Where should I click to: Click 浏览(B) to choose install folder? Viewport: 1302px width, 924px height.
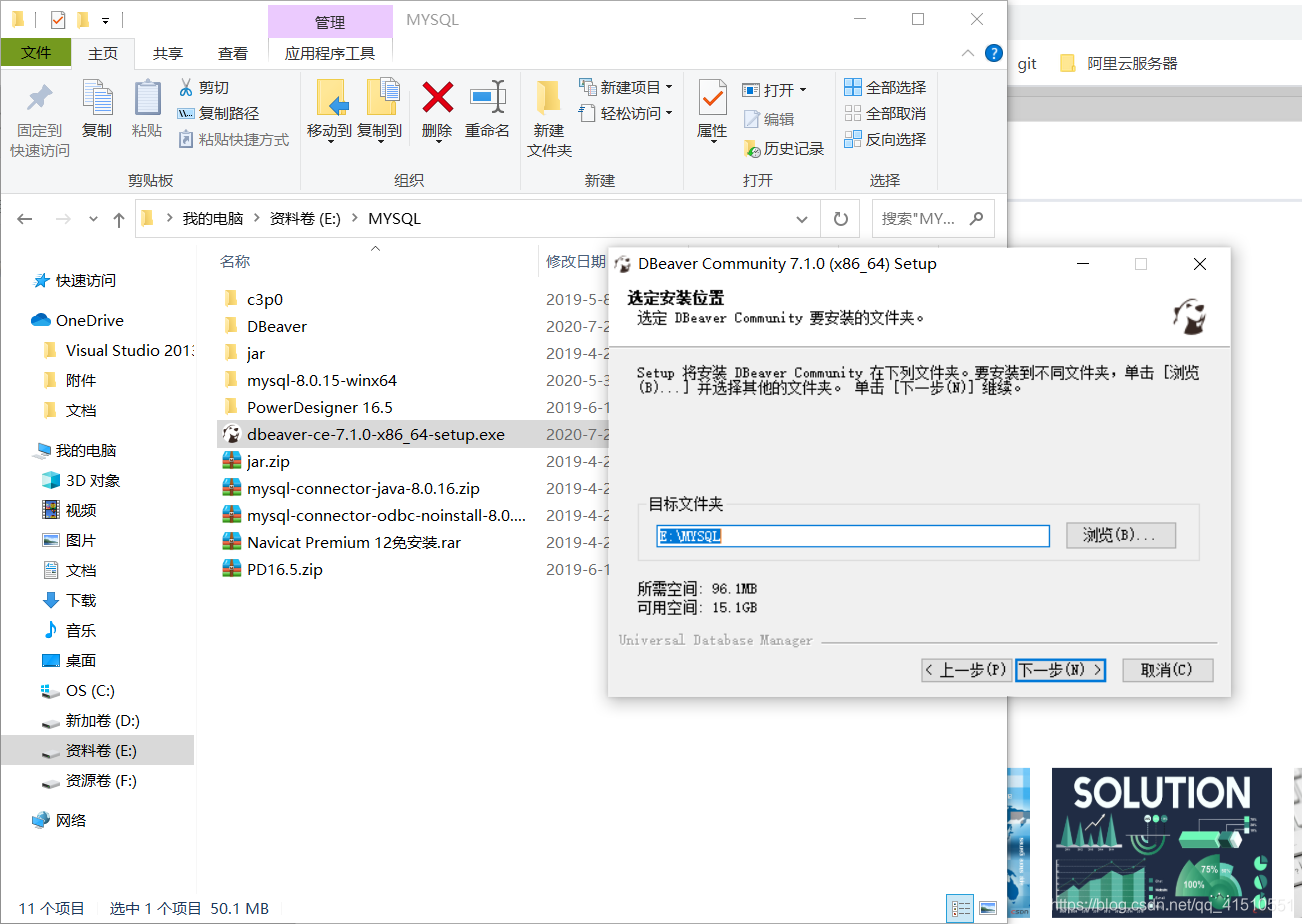(x=1120, y=535)
